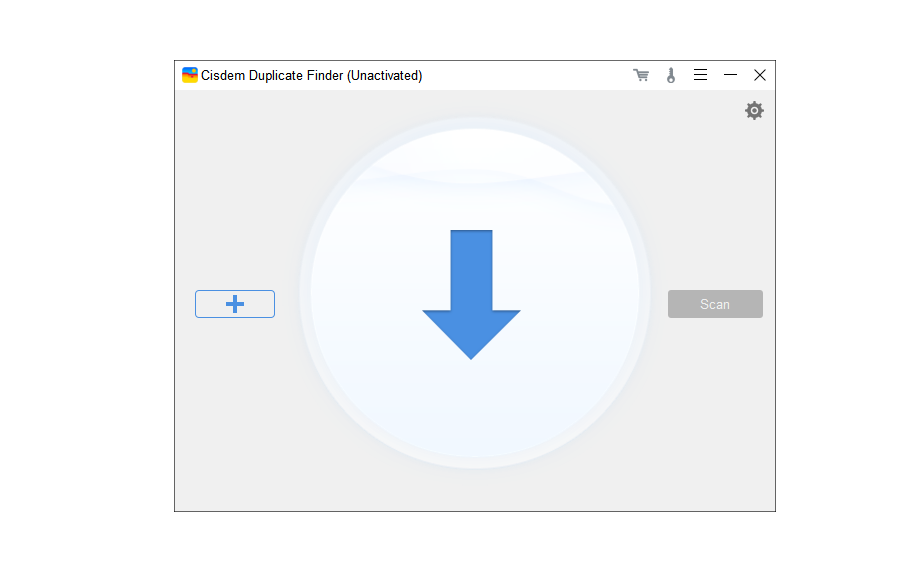The image size is (909, 581).
Task: Open the hamburger menu
Action: [700, 75]
